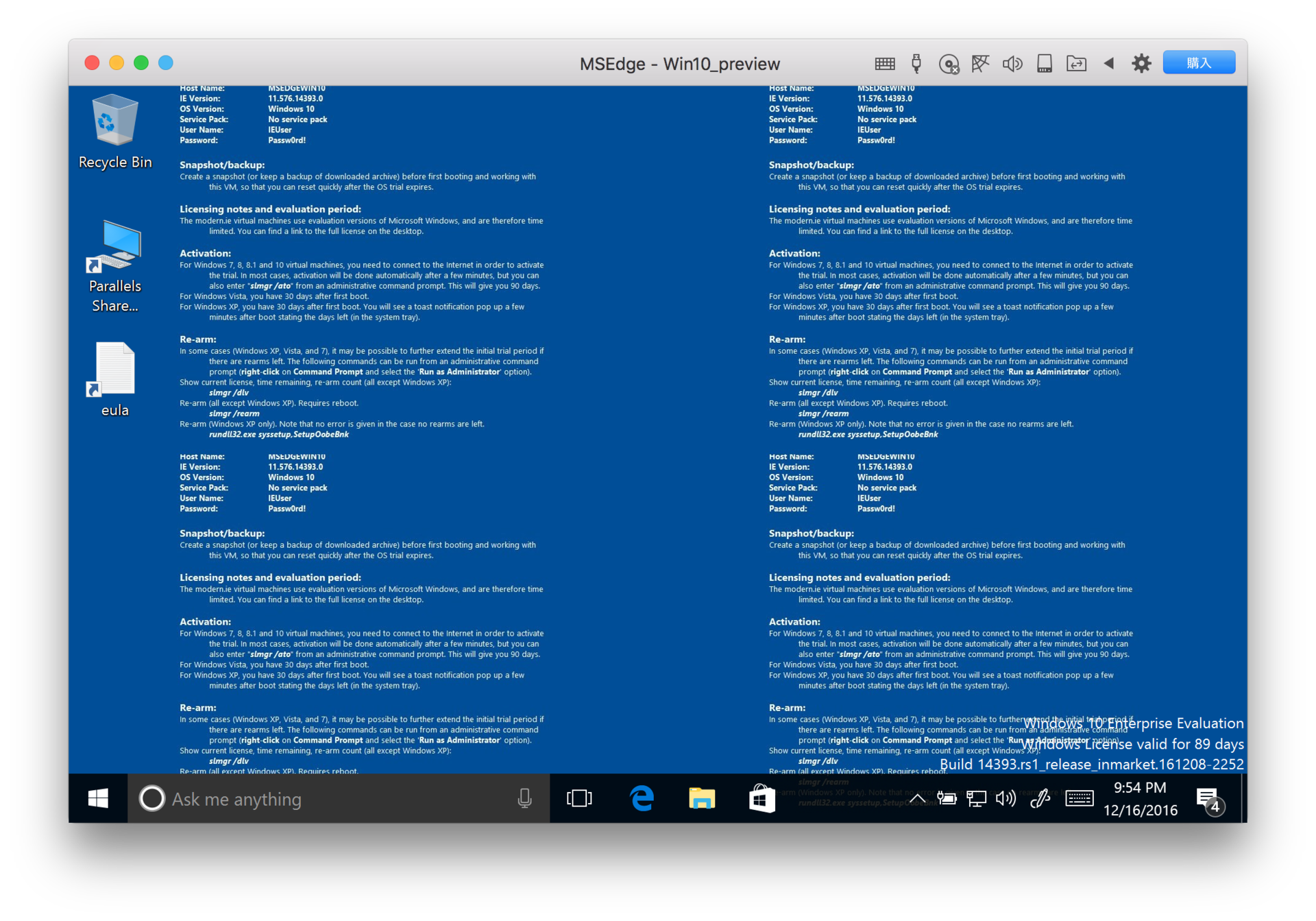
Task: Open the Windows Start menu
Action: click(98, 798)
